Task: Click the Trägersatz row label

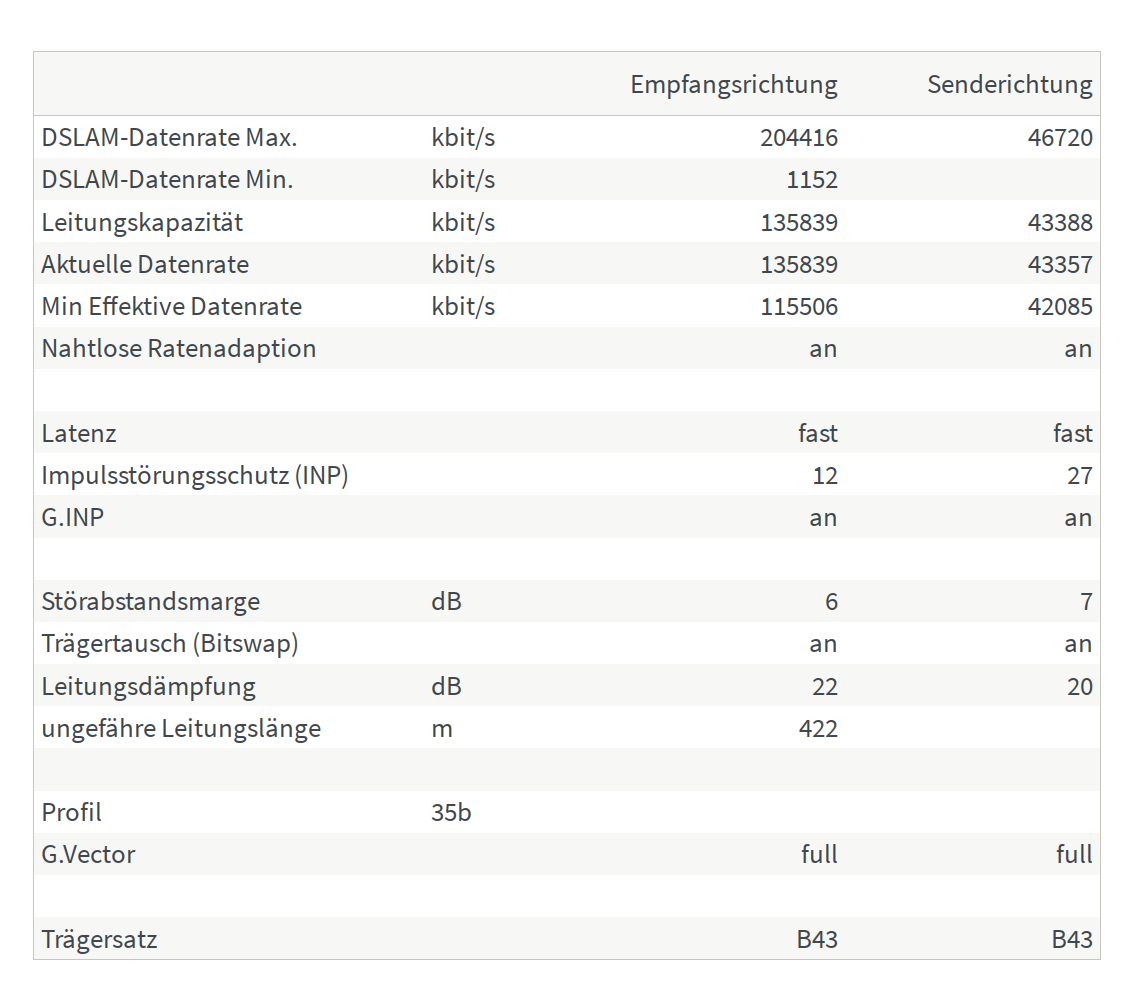Action: tap(100, 939)
